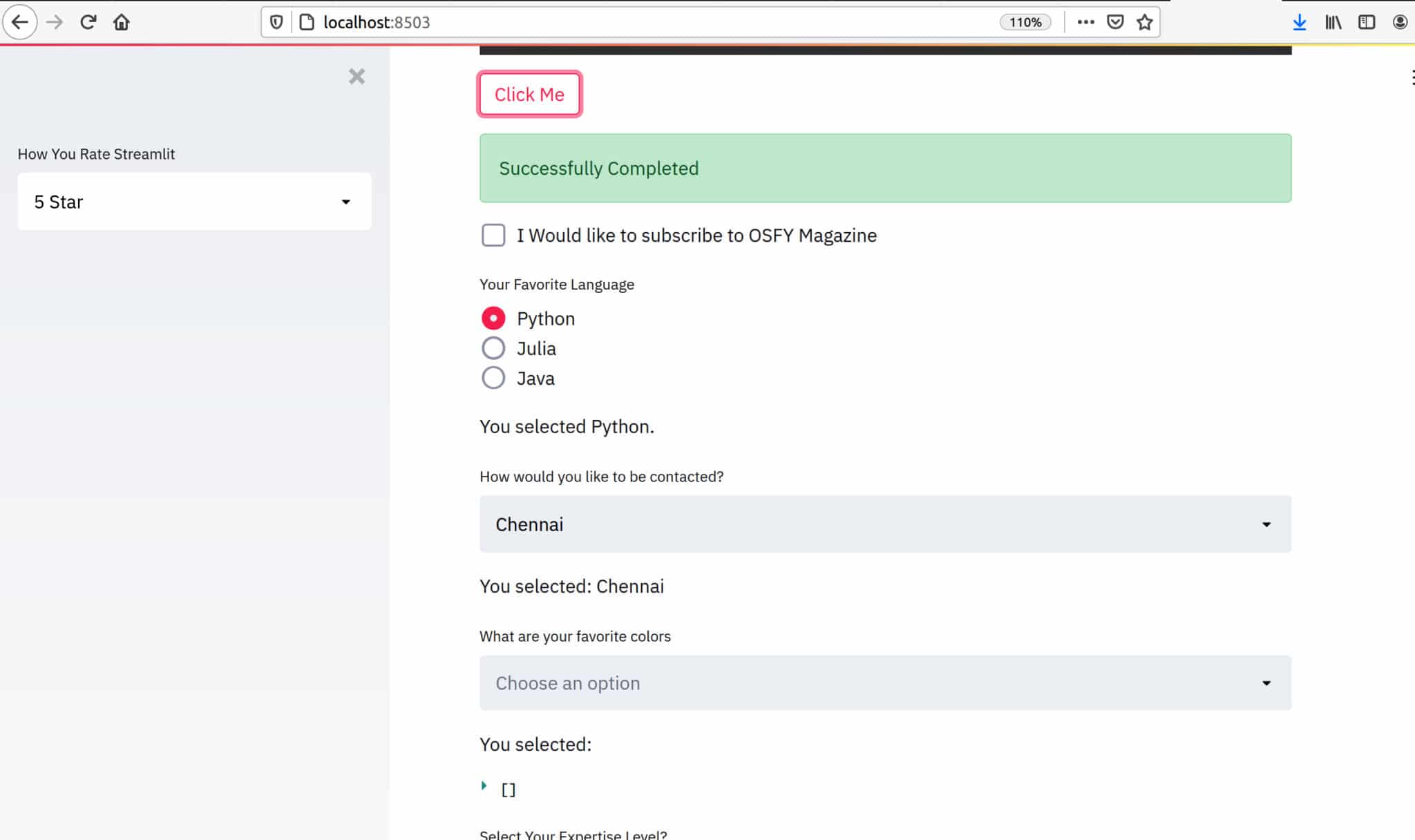This screenshot has height=840, width=1415.
Task: Open the Chennai contact dropdown
Action: (884, 524)
